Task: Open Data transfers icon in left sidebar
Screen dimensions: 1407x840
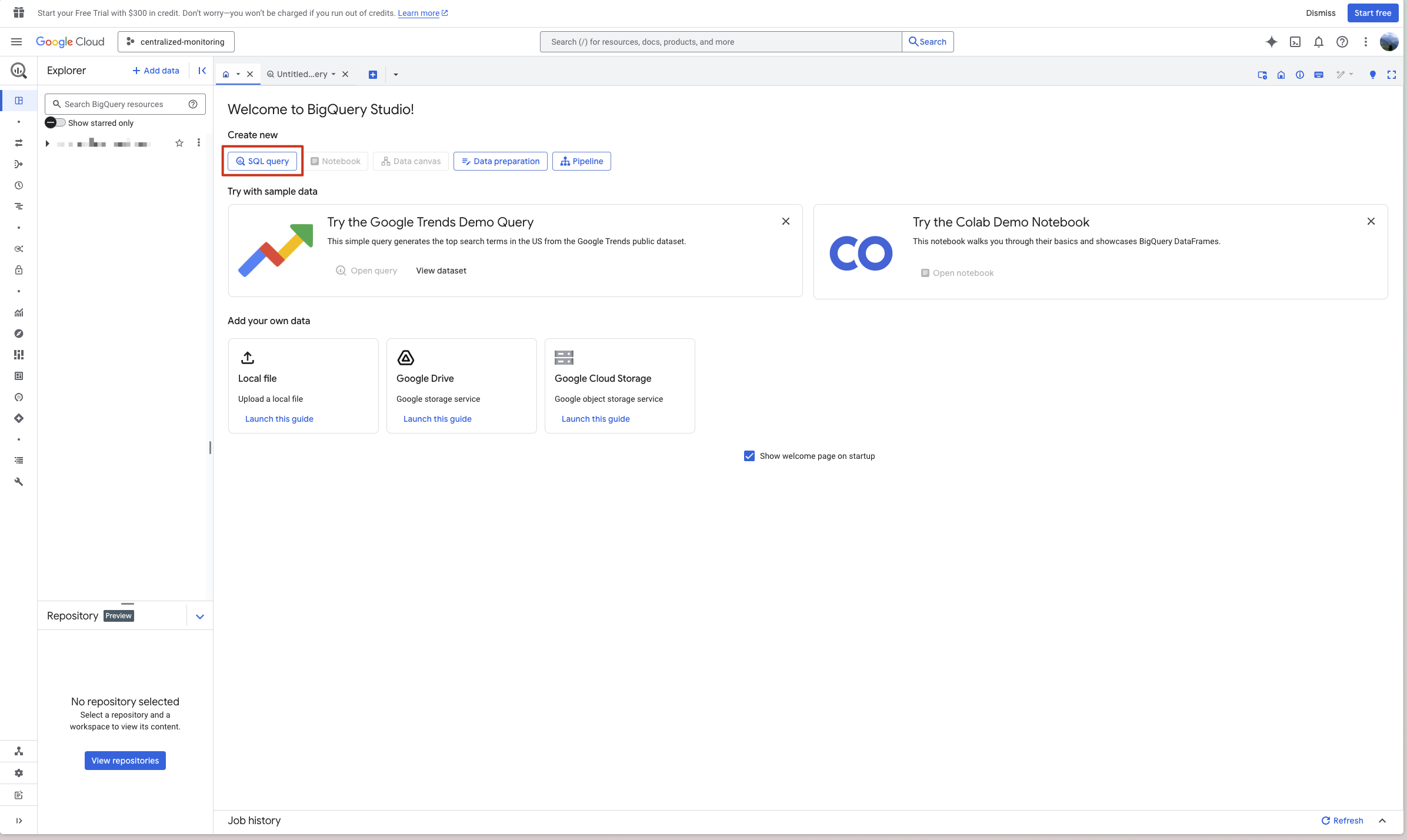Action: point(19,143)
